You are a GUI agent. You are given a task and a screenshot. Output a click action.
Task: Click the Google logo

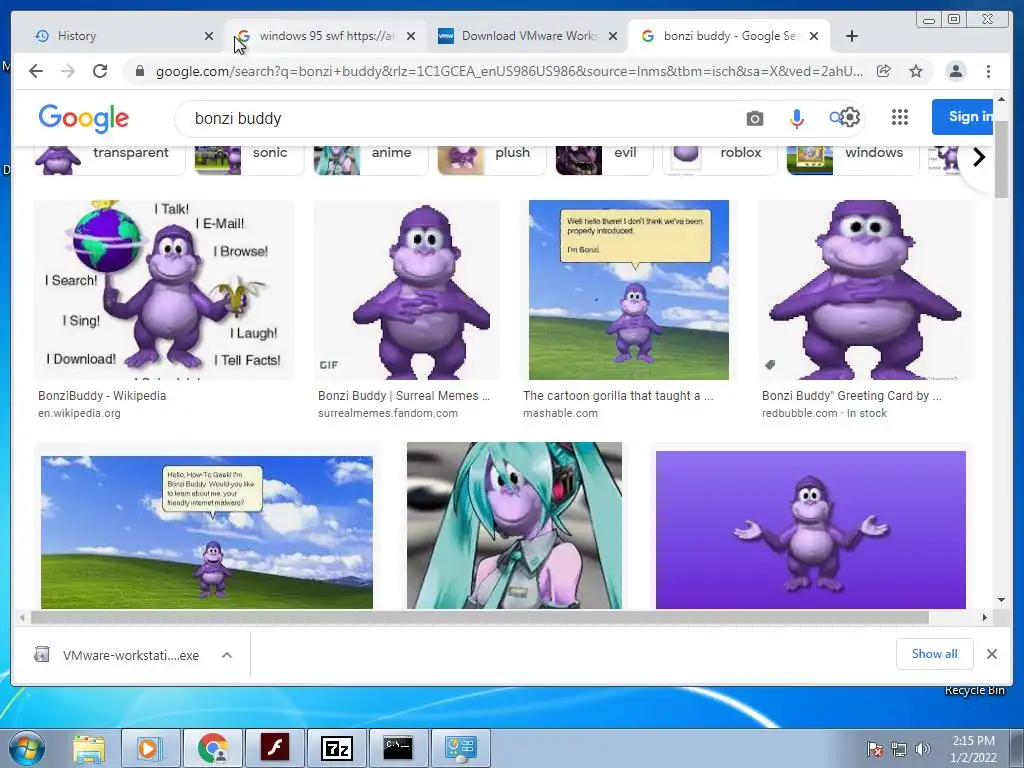[84, 118]
